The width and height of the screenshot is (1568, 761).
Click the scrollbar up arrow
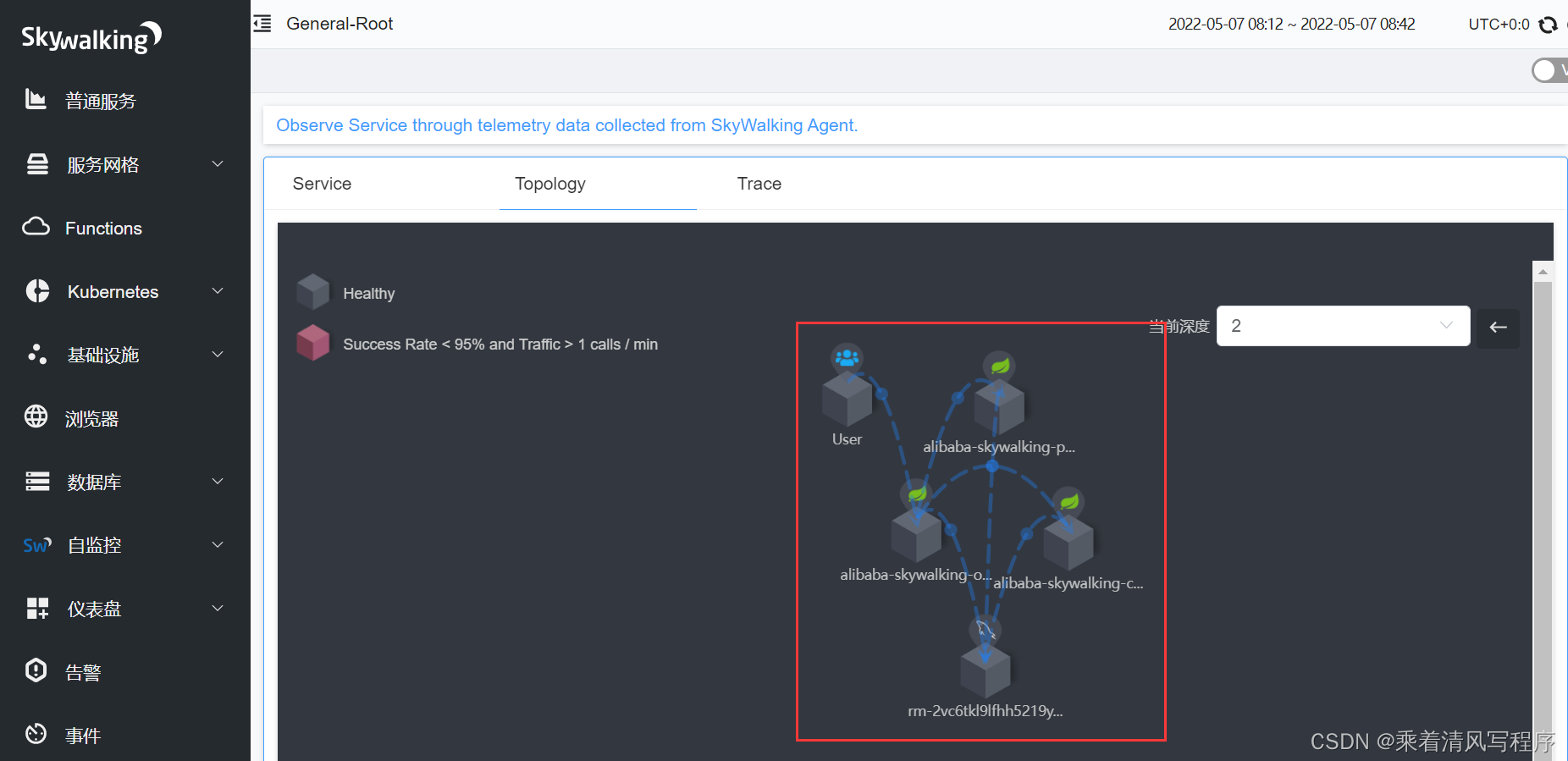point(1543,272)
